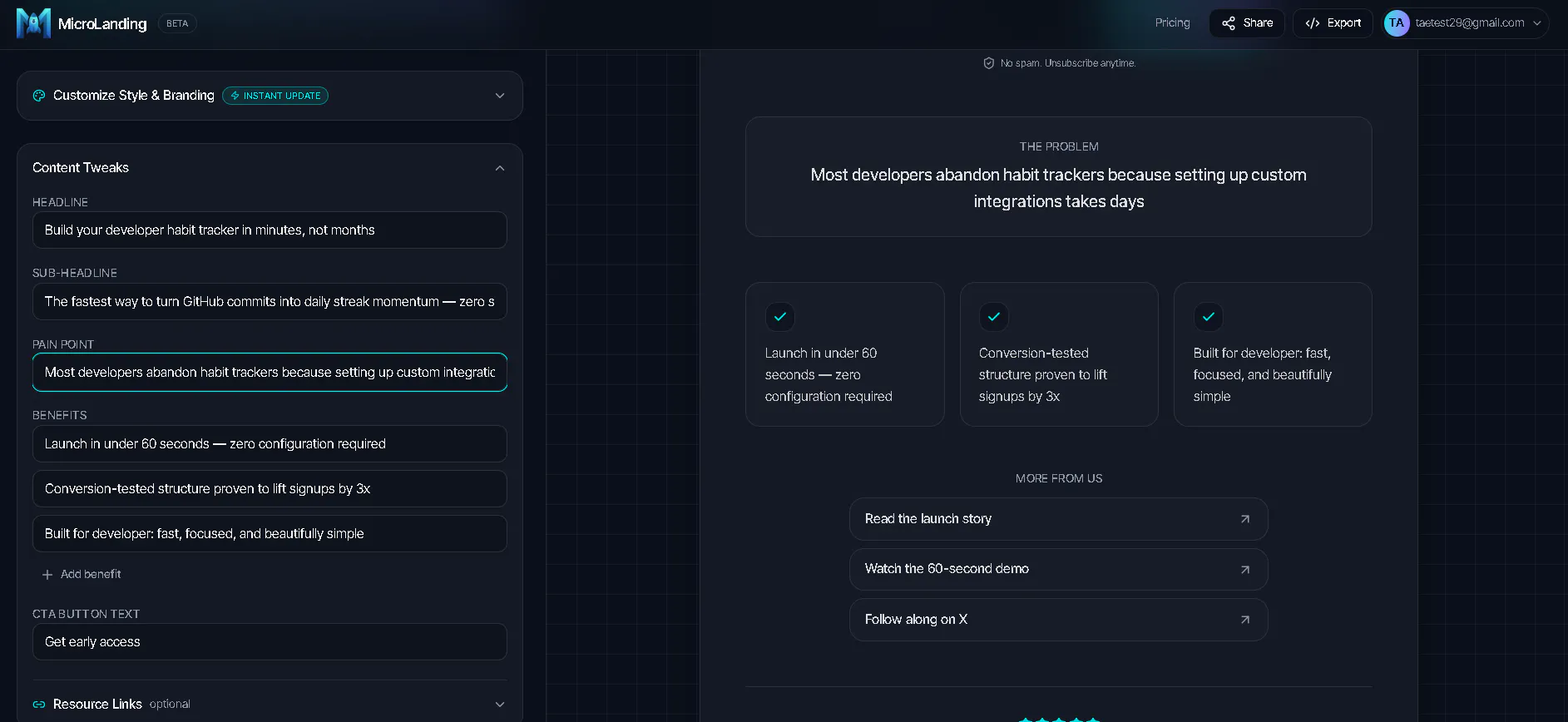Image resolution: width=1568 pixels, height=722 pixels.
Task: Click the arrow icon on Read the launch story
Action: point(1245,519)
